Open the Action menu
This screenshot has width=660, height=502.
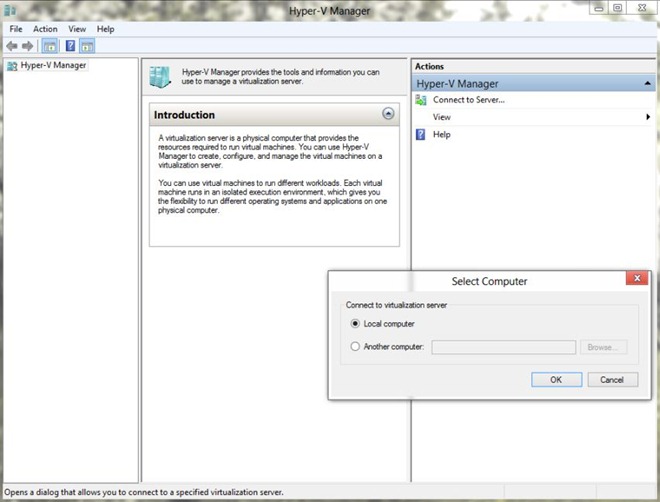45,29
